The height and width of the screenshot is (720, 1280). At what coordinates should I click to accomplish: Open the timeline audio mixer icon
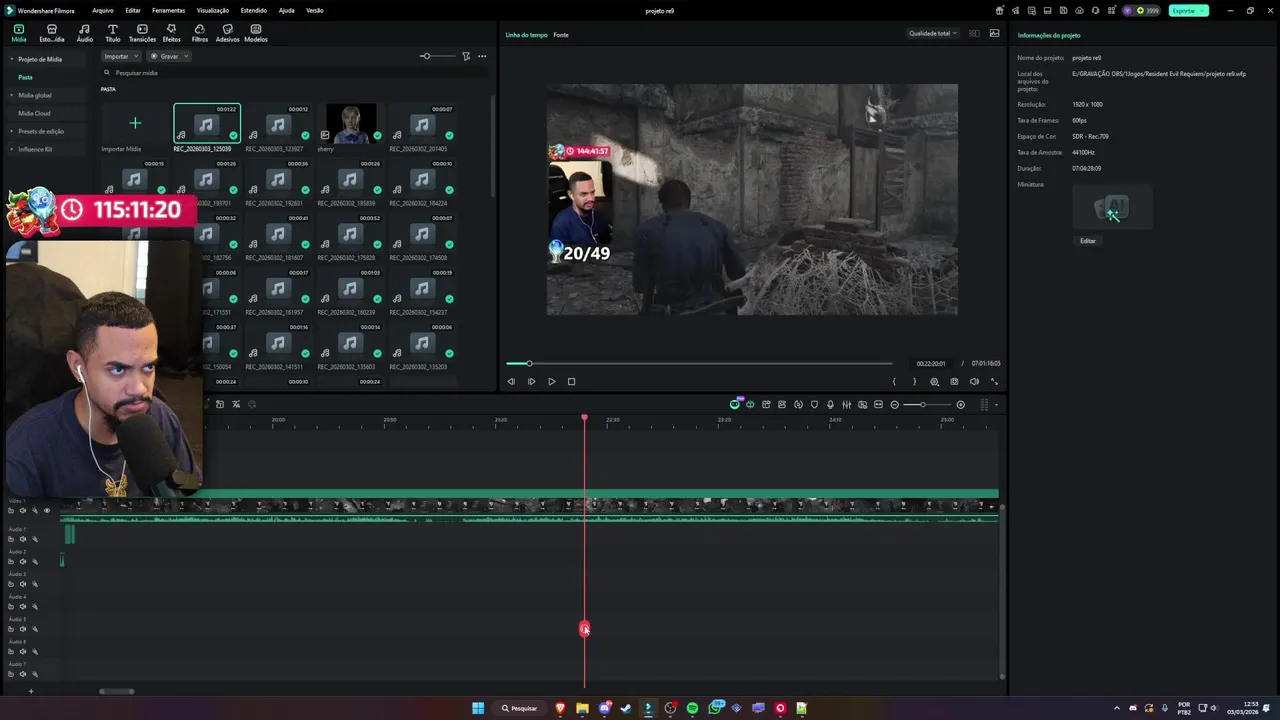846,404
